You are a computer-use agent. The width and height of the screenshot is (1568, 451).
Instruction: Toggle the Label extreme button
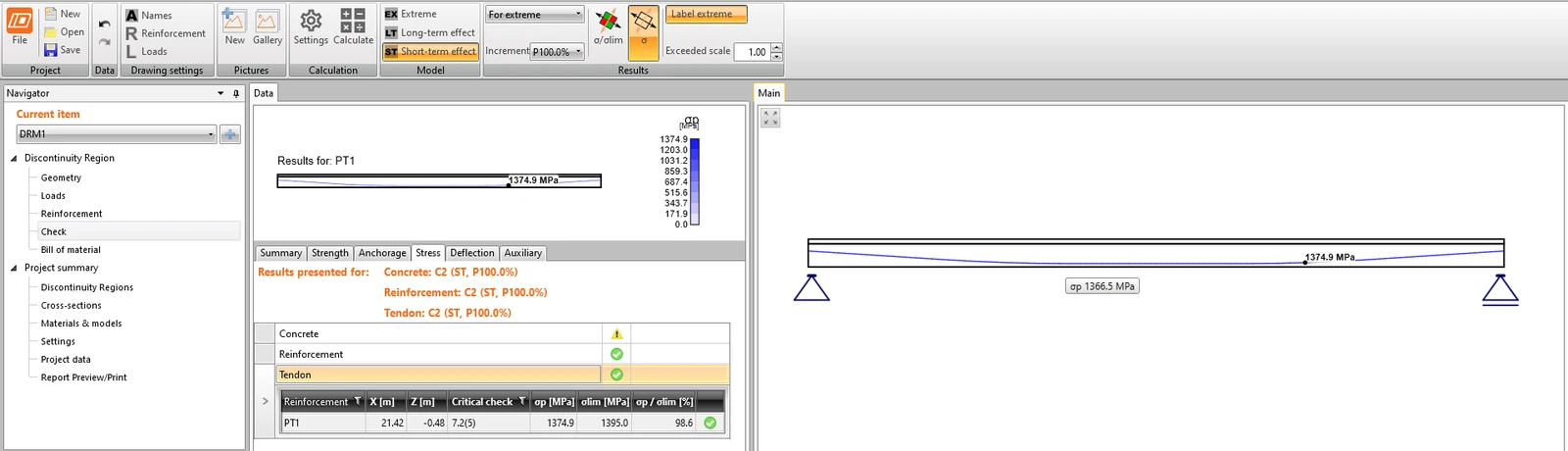point(706,14)
